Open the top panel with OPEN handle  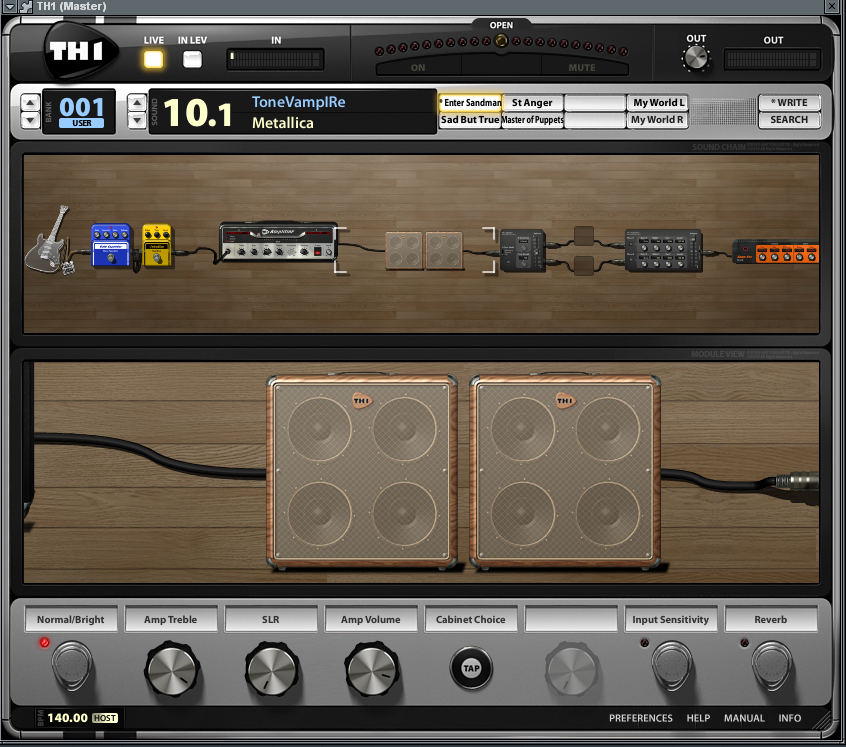[x=501, y=39]
